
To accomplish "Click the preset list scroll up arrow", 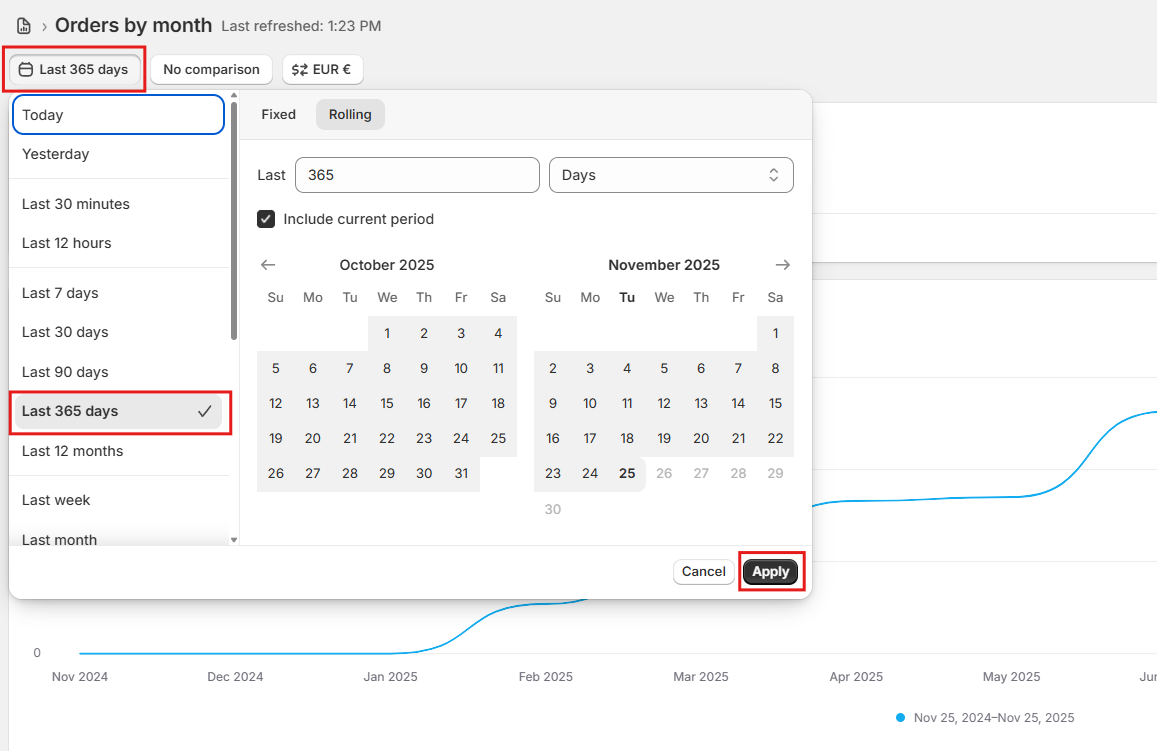I will pos(234,95).
